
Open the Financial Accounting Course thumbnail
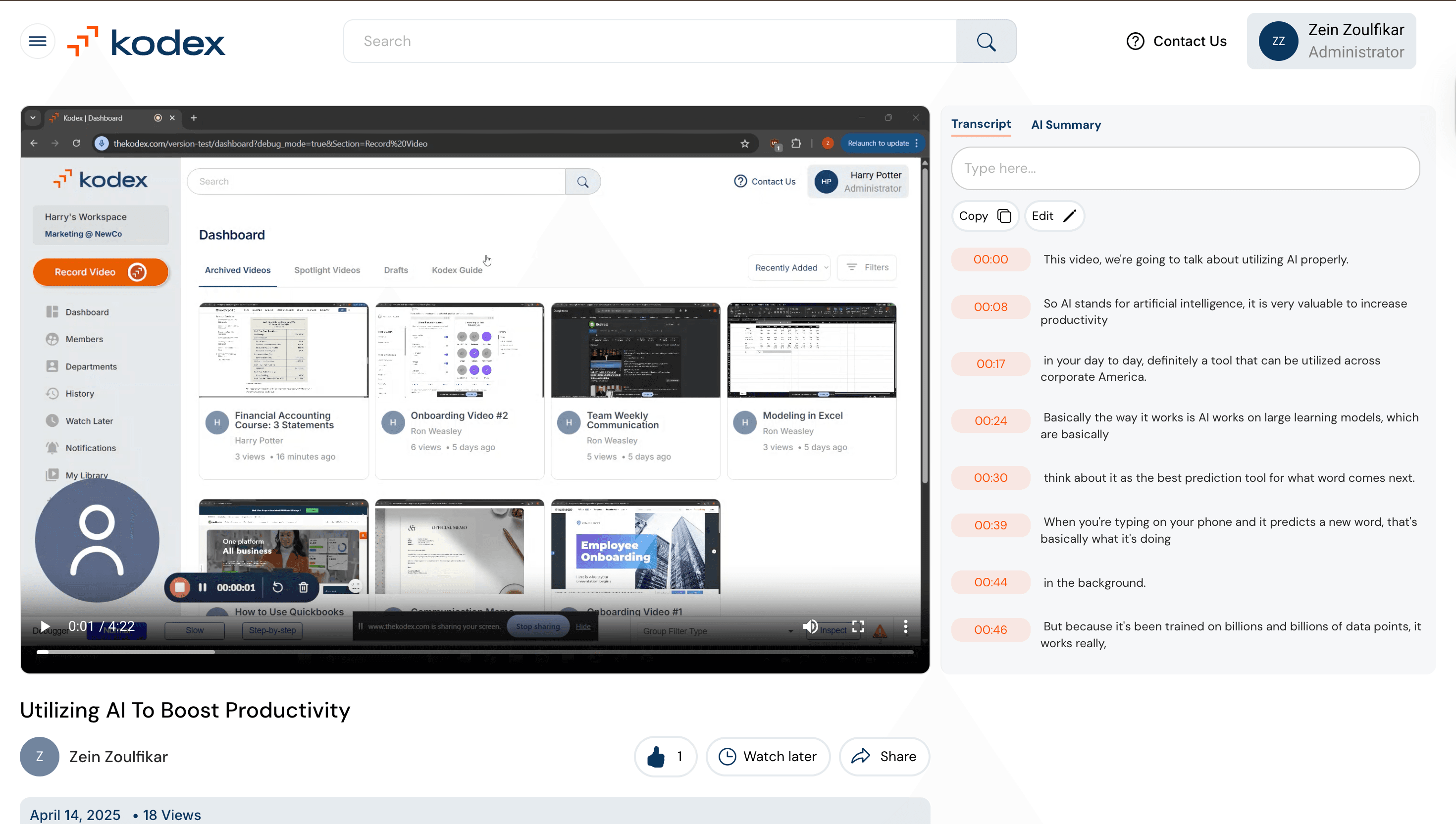pyautogui.click(x=283, y=350)
